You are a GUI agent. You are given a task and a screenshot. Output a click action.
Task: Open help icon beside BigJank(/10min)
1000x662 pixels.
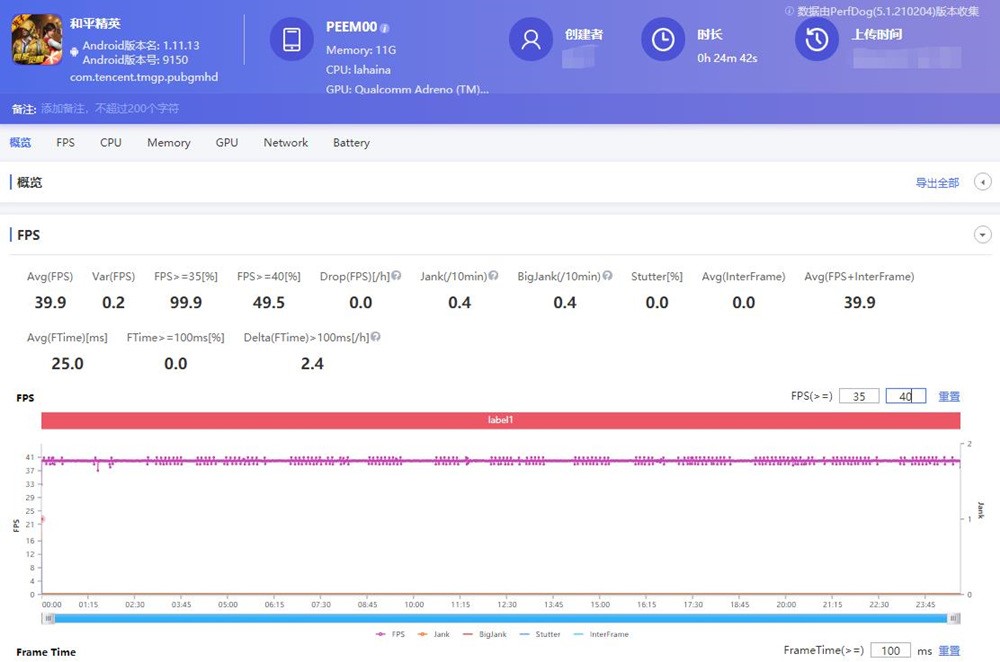pos(607,276)
